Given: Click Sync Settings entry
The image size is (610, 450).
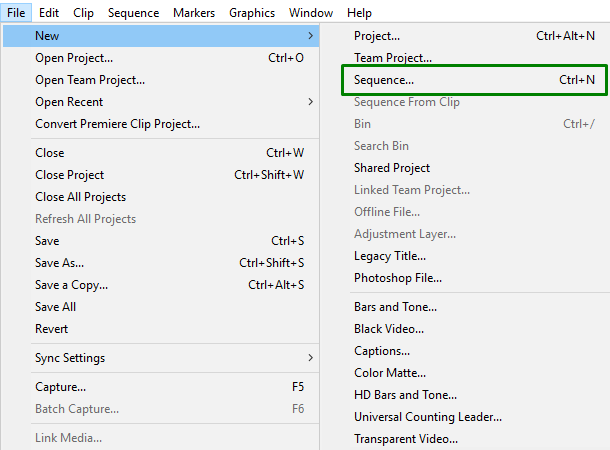Looking at the screenshot, I should tap(161, 358).
